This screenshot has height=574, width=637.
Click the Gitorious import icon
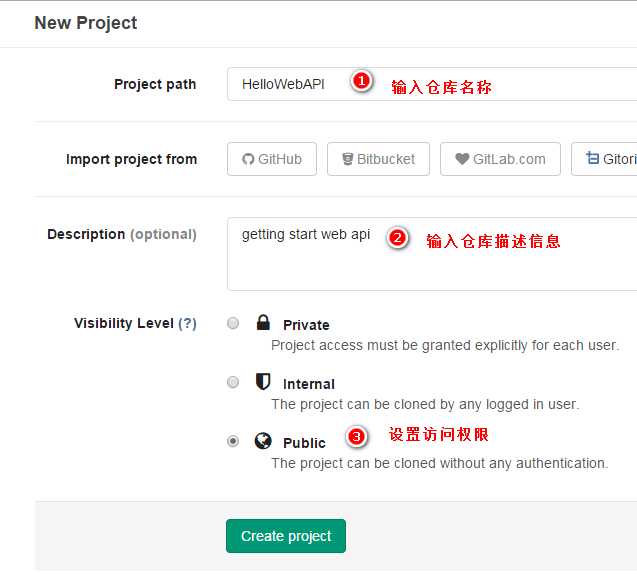click(x=592, y=158)
